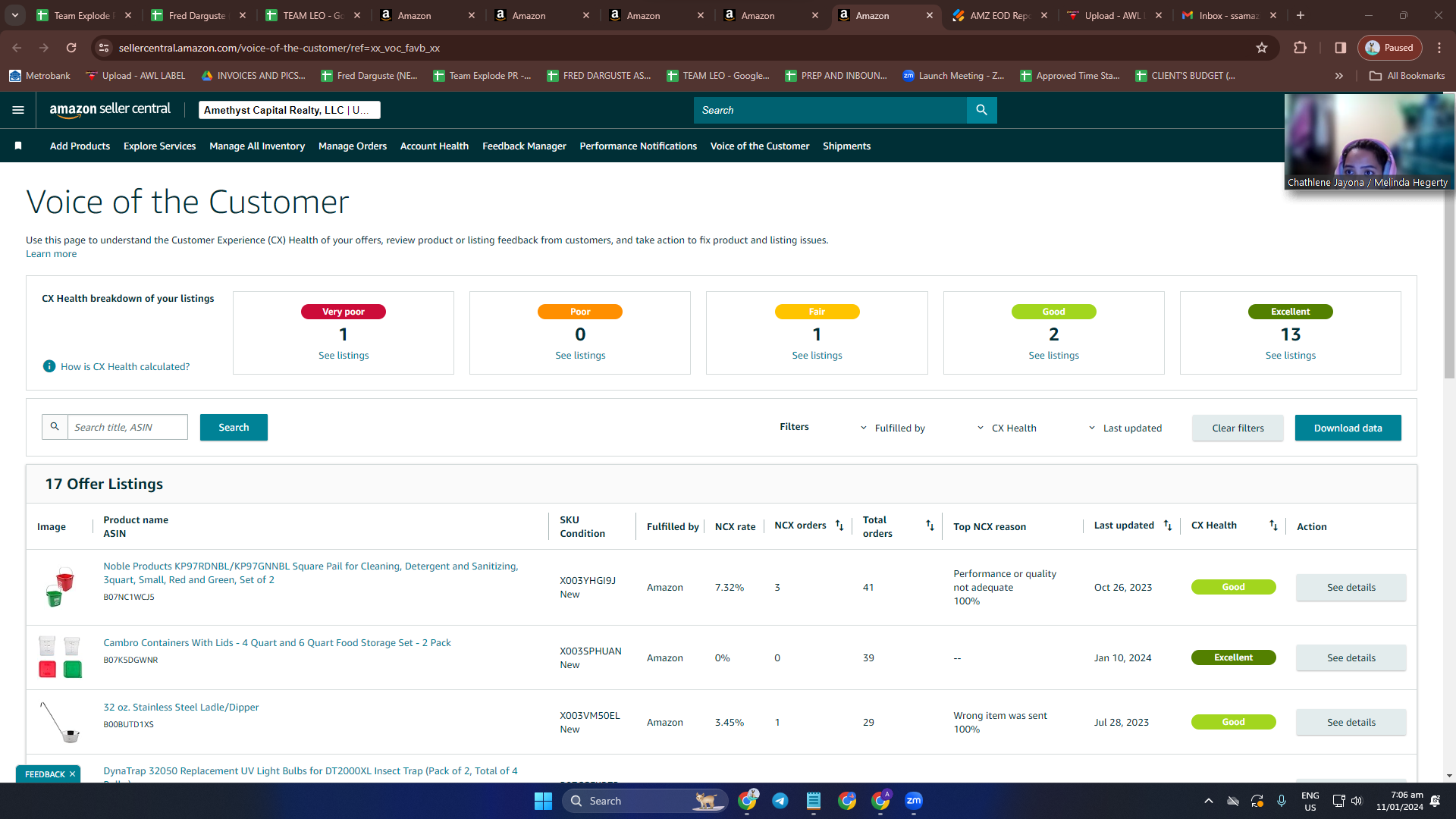
Task: Open Zoom from the taskbar
Action: pos(914,801)
